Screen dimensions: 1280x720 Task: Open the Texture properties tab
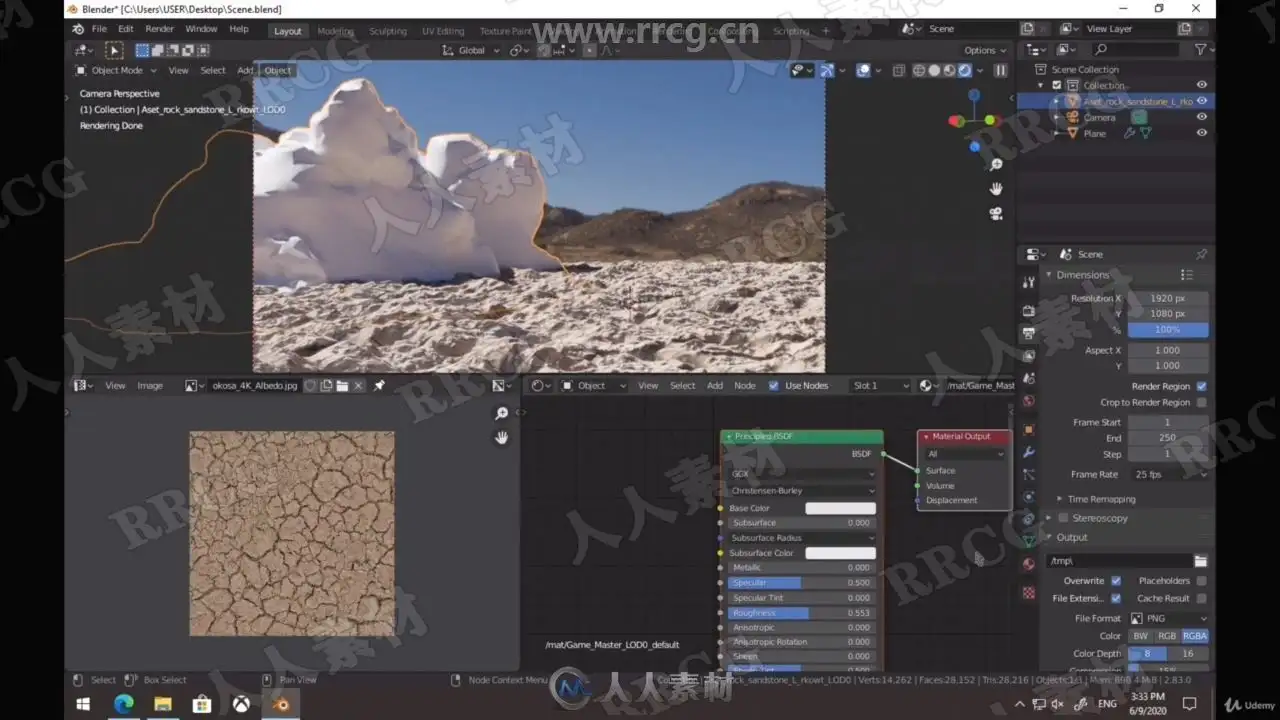click(1029, 593)
